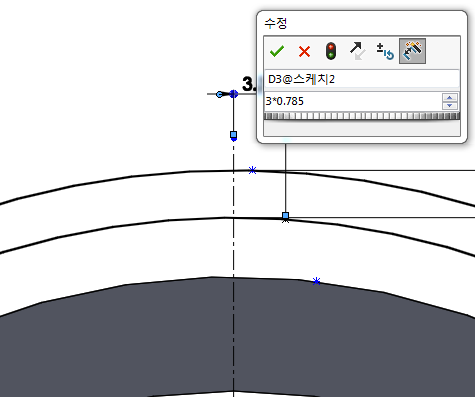Click the value field containing 3*0.785
This screenshot has height=397, width=475.
353,101
